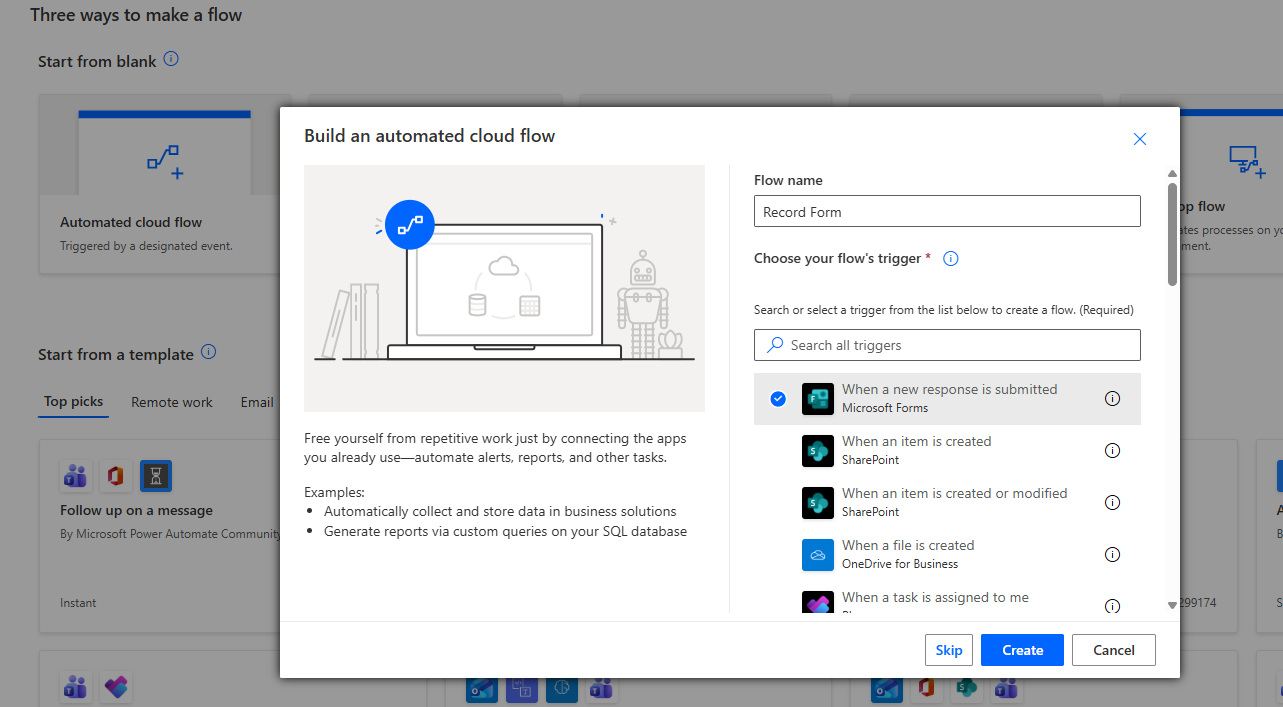Click info icon next to 'Start from a template'
The height and width of the screenshot is (707, 1283).
click(x=208, y=353)
